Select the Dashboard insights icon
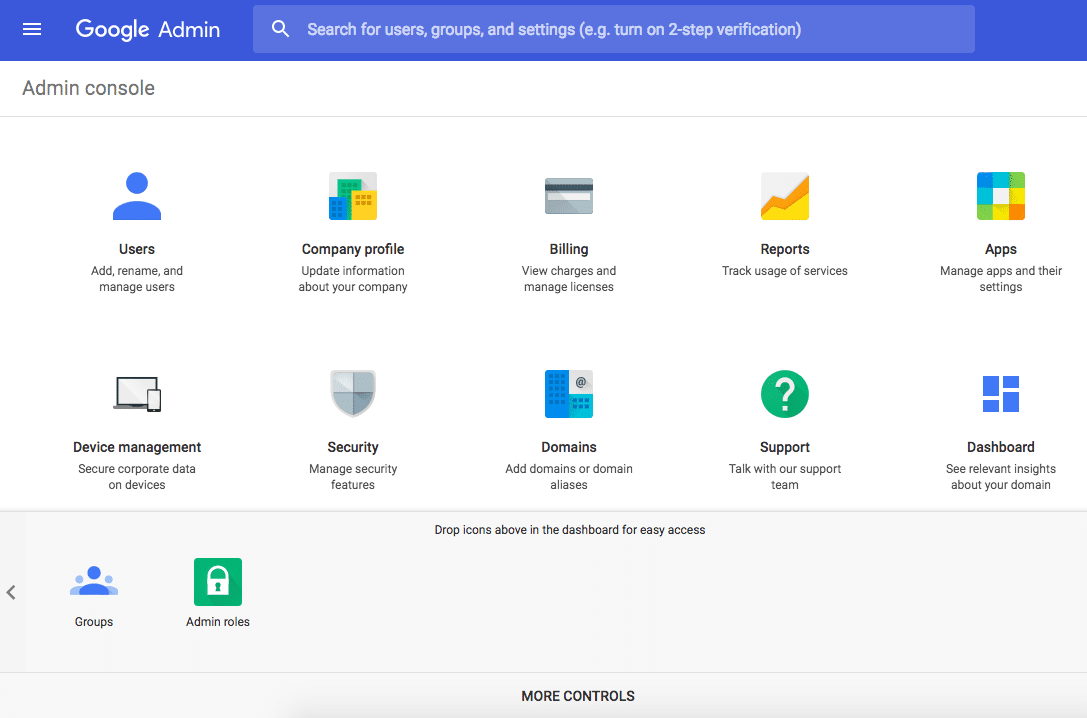This screenshot has height=718, width=1087. pos(1000,393)
